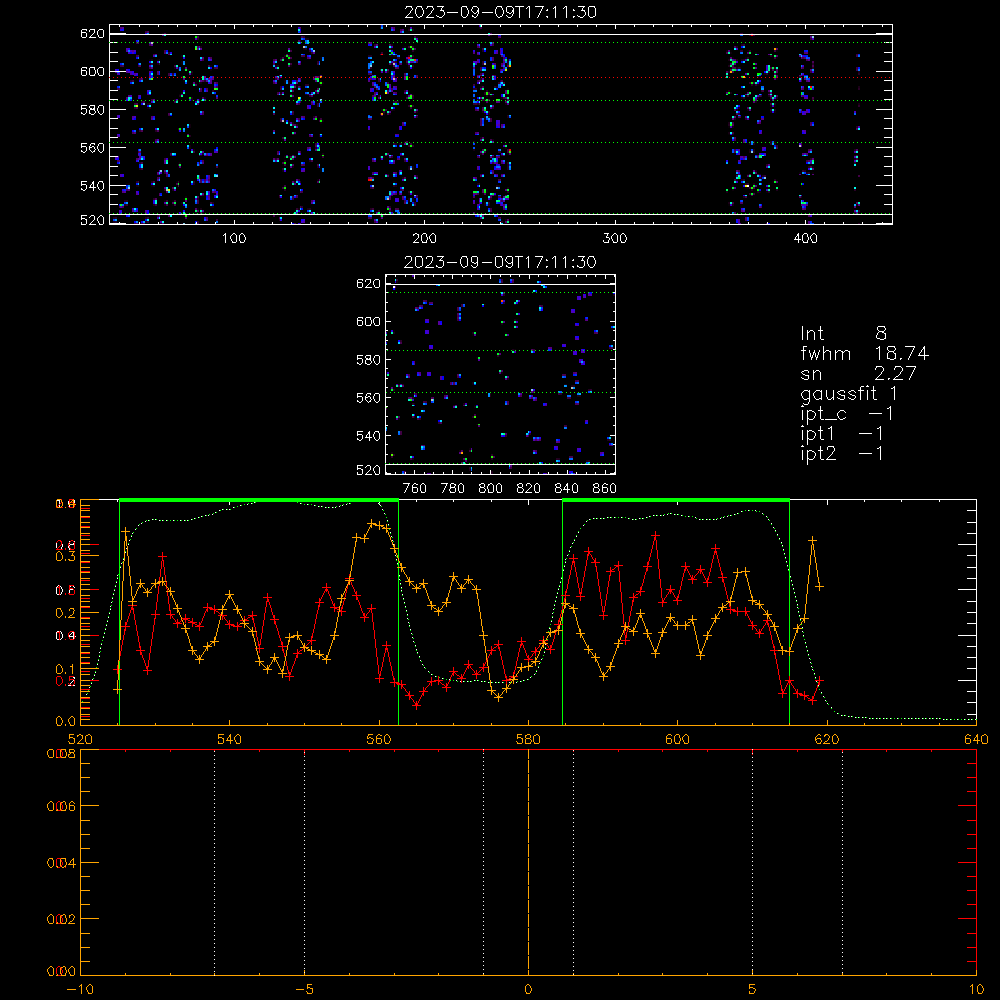
Task: Click the 5 x-axis label of the bottom plot
Action: [x=753, y=989]
